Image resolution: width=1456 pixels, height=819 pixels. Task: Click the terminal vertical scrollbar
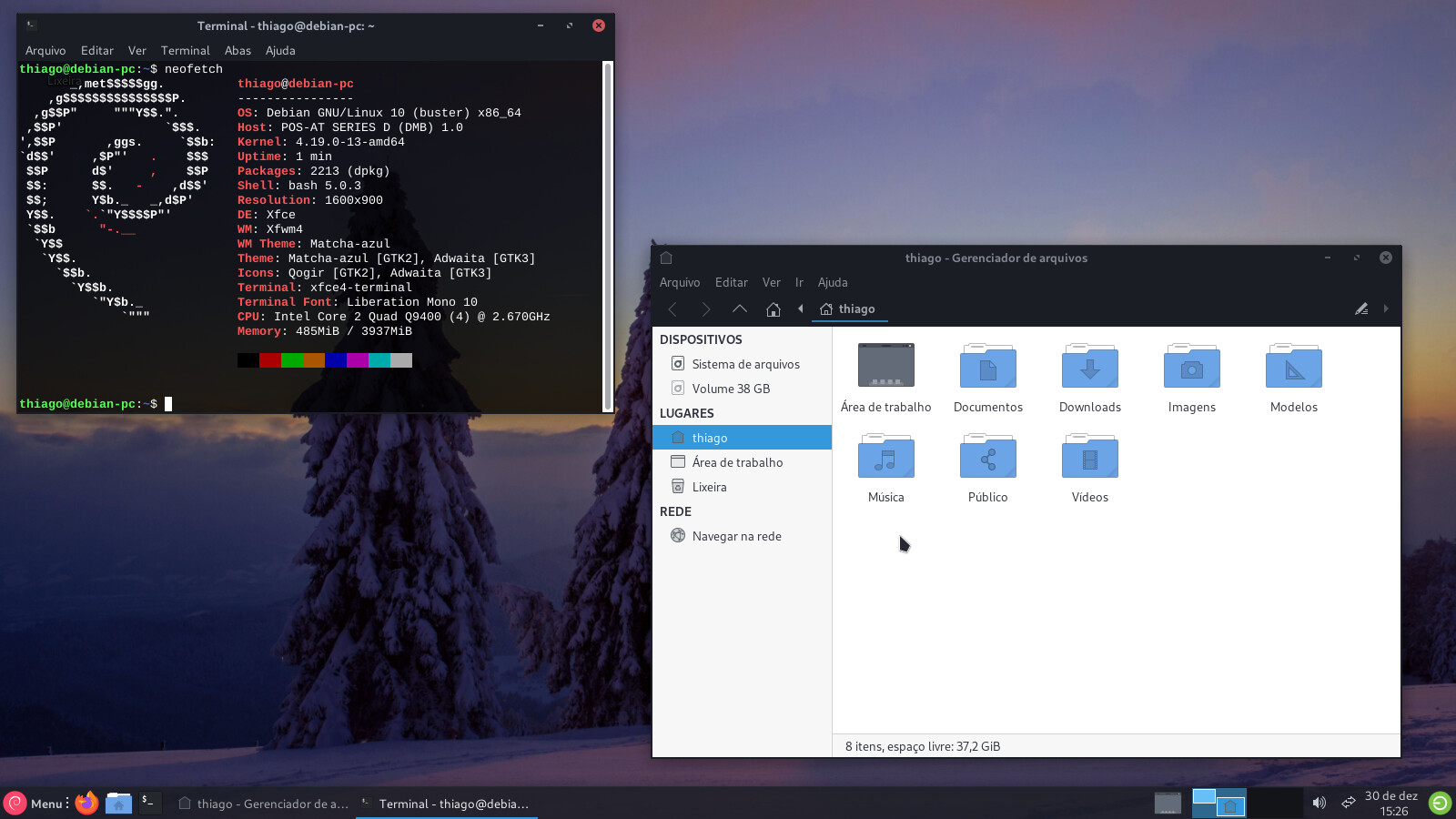coord(608,237)
